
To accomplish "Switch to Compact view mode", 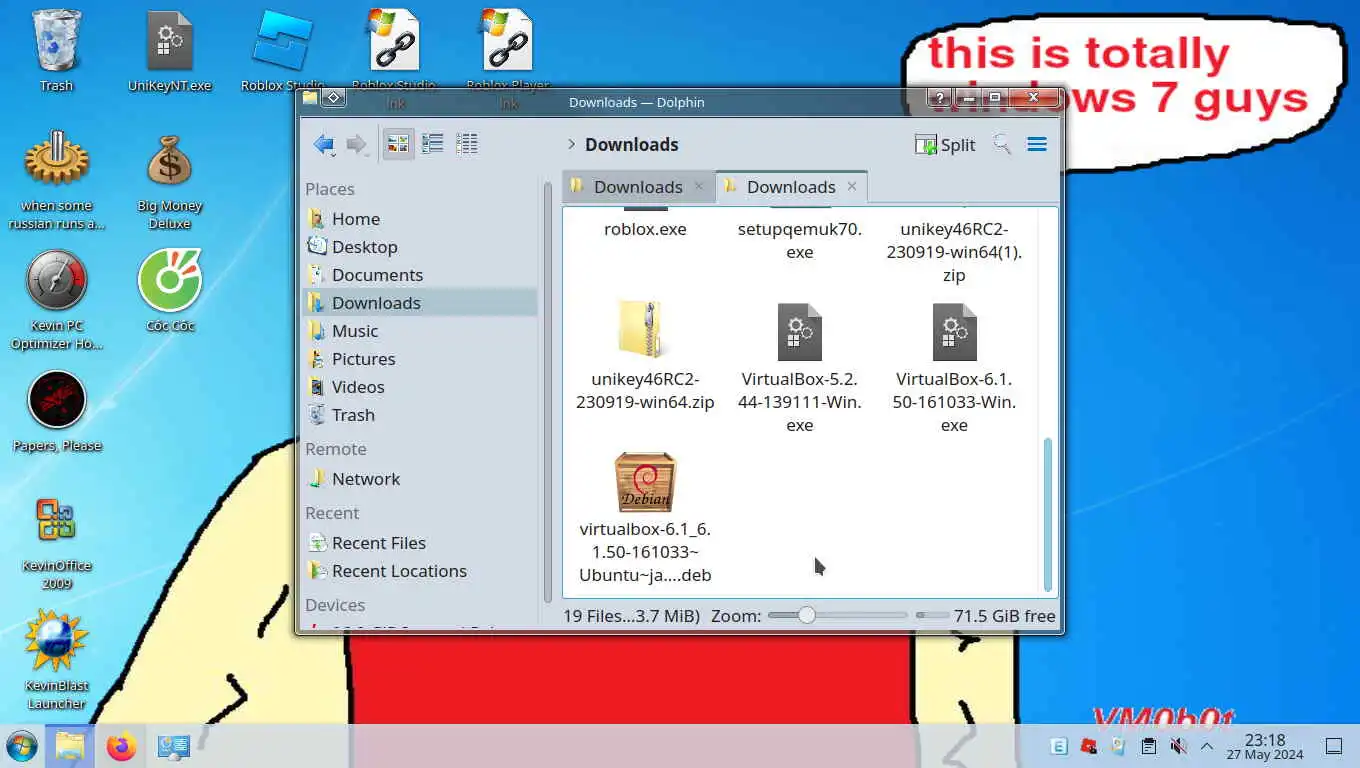I will pyautogui.click(x=433, y=144).
